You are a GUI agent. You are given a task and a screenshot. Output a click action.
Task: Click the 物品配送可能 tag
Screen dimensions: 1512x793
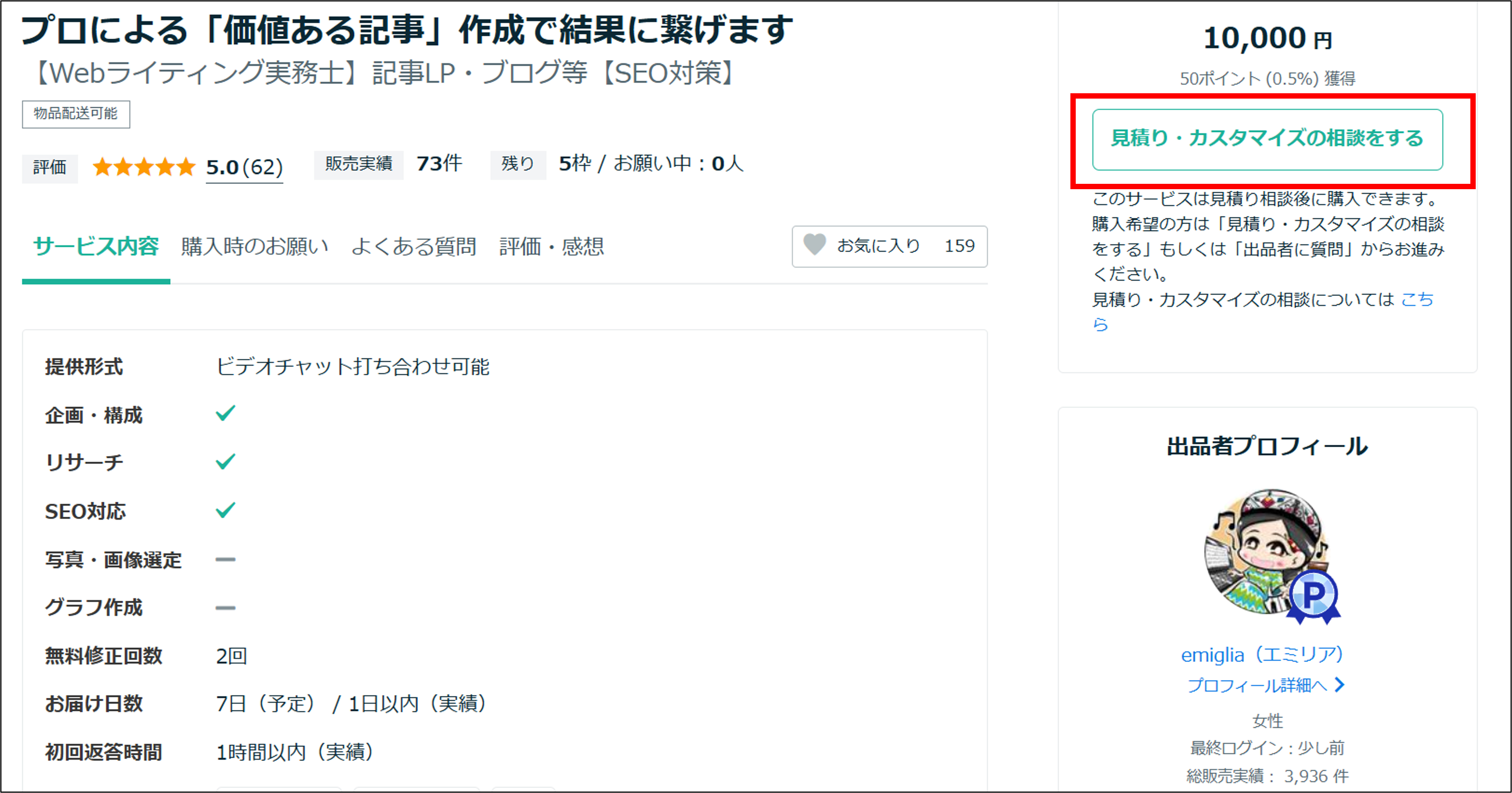tap(76, 114)
